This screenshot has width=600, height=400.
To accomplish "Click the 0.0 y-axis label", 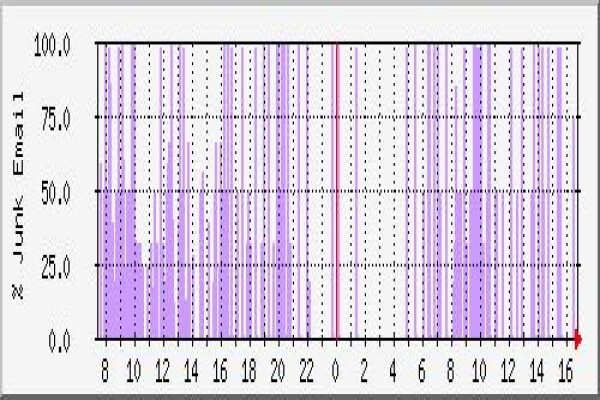I will pos(60,341).
